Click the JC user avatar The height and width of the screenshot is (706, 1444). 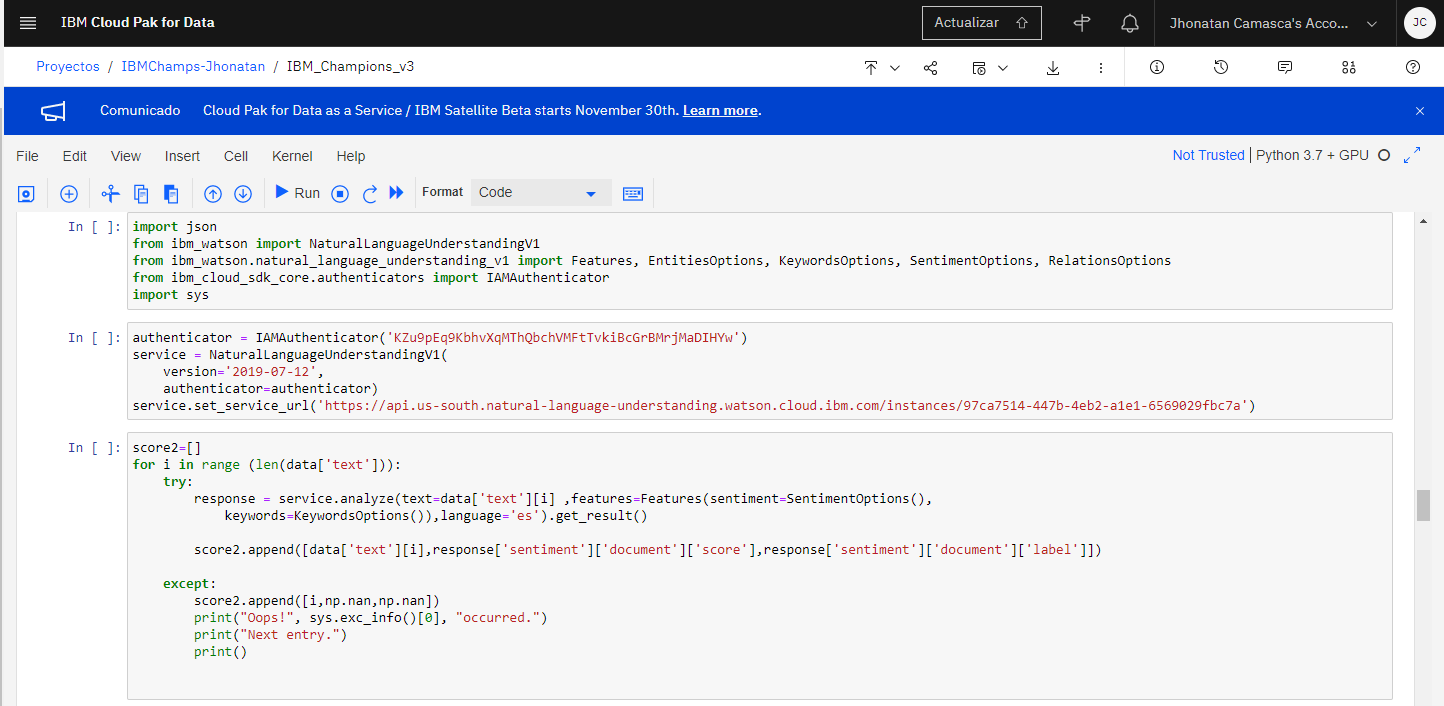tap(1420, 23)
